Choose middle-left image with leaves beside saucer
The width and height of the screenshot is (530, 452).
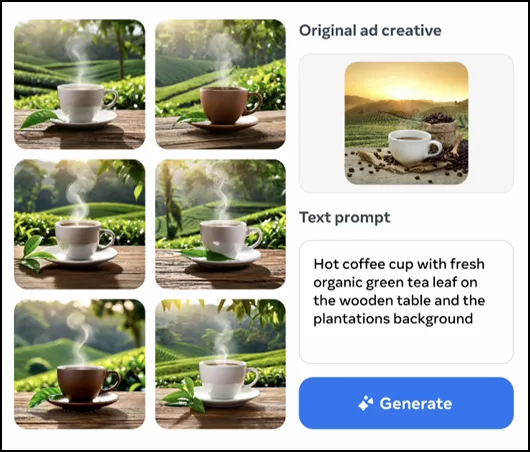[x=80, y=224]
